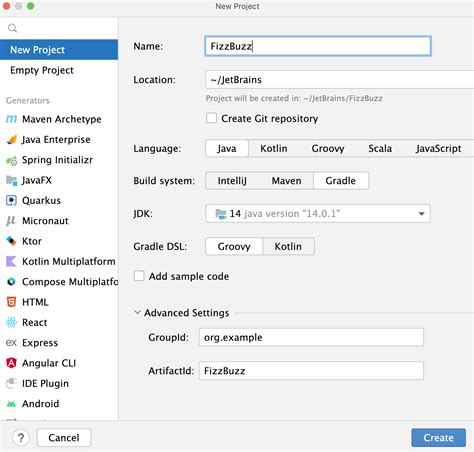The width and height of the screenshot is (474, 452).
Task: Select the Compose Multiplatform generator label
Action: tap(70, 282)
